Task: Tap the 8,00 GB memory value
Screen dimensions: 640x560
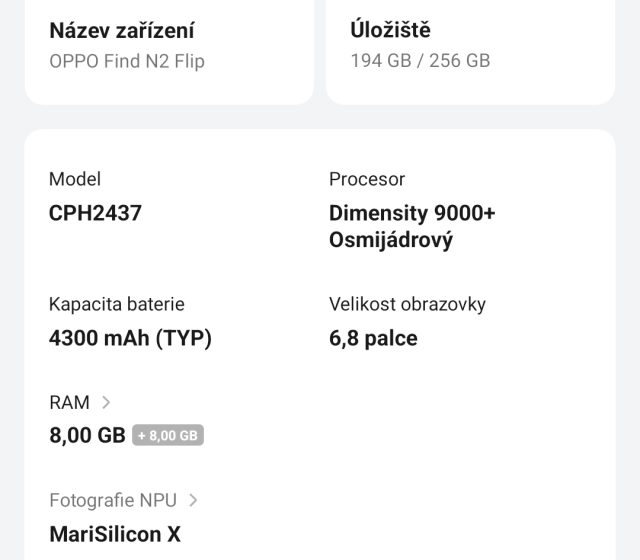Action: point(87,435)
